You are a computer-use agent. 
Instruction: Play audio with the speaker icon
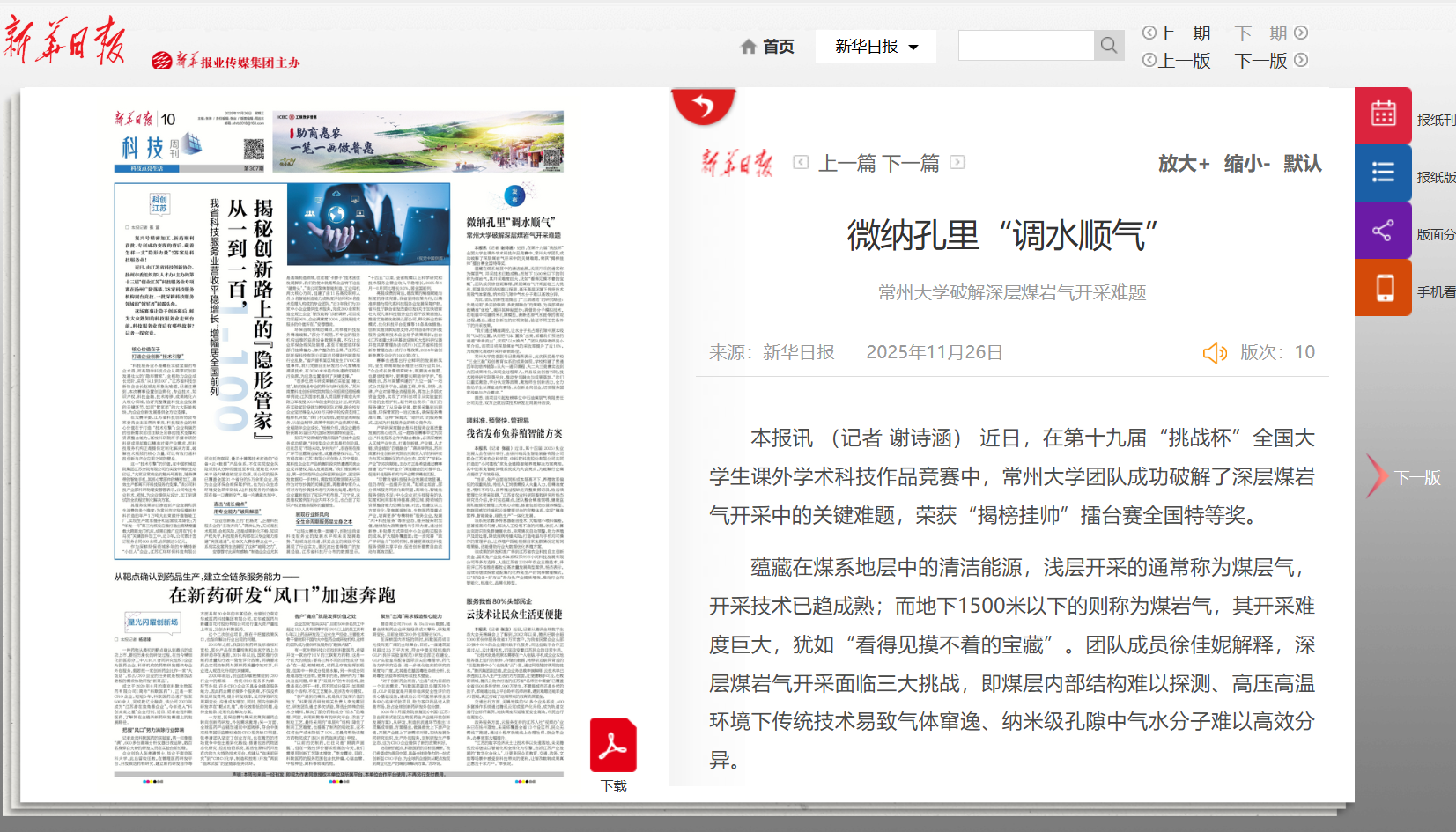1215,353
